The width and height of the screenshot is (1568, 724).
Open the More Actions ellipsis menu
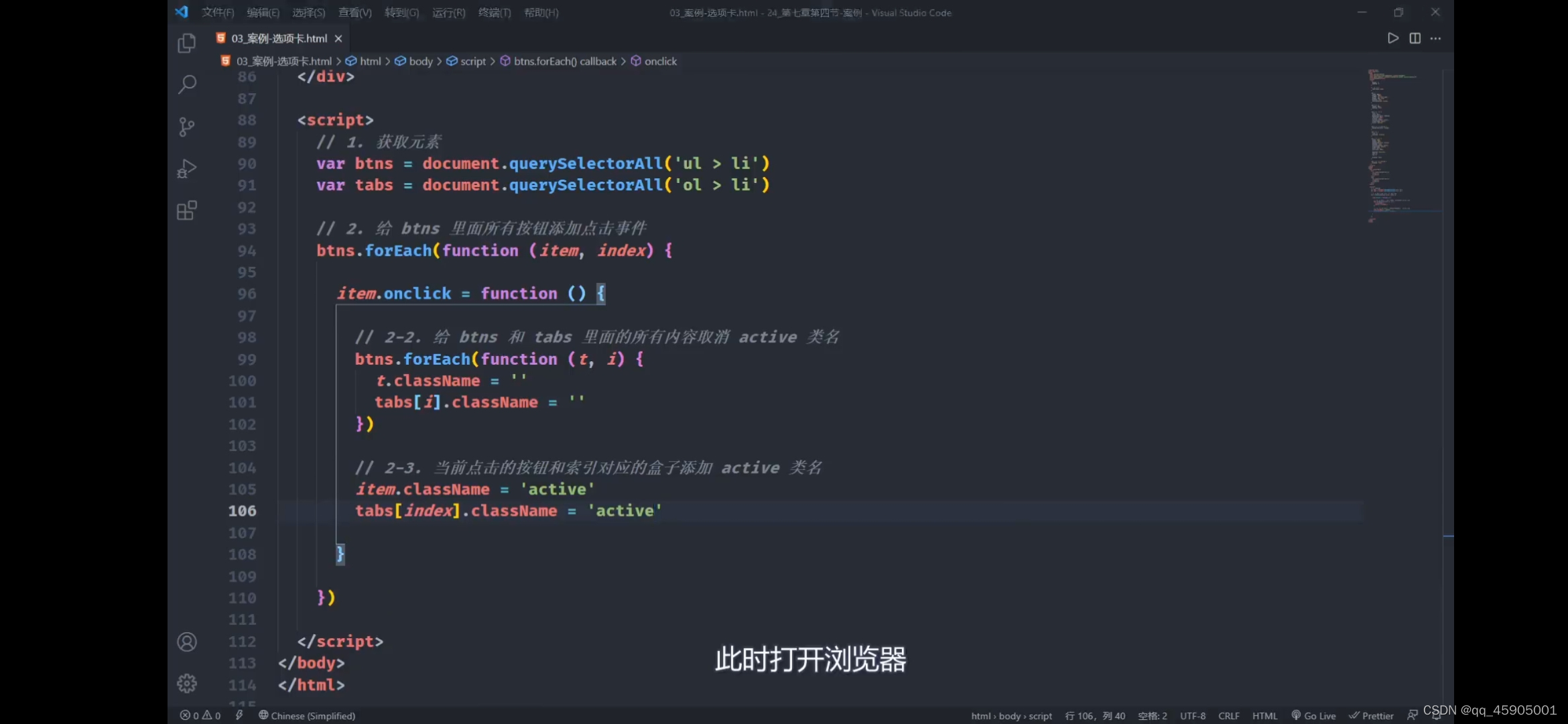point(1437,38)
